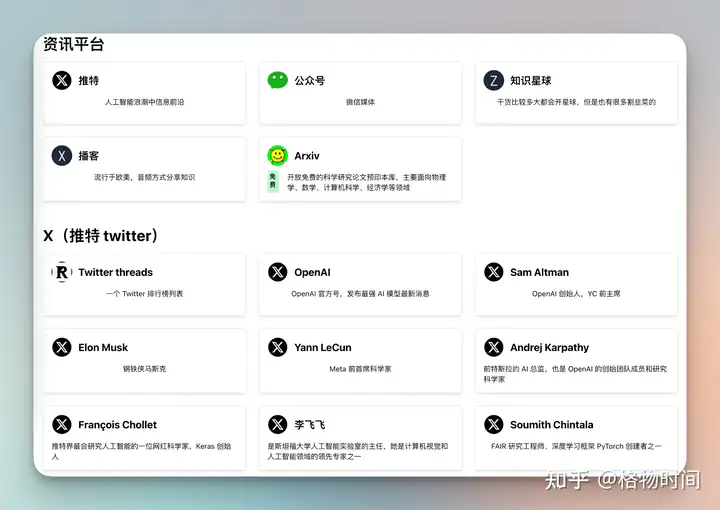This screenshot has height=510, width=720.
Task: Click the description starting 开放免费的科学研究论文
Action: pos(366,182)
